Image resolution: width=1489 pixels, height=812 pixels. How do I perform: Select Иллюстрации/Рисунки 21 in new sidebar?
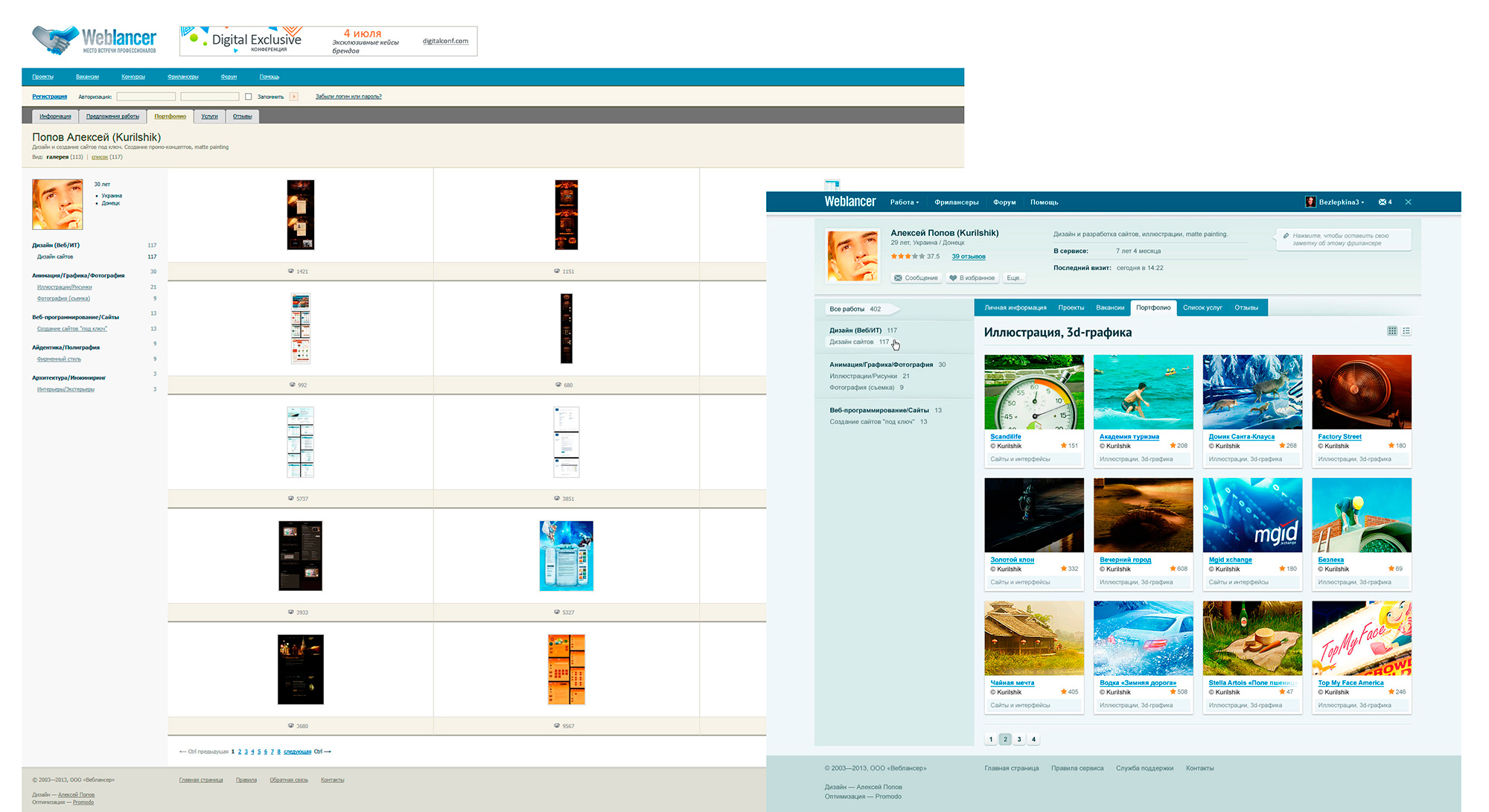870,376
